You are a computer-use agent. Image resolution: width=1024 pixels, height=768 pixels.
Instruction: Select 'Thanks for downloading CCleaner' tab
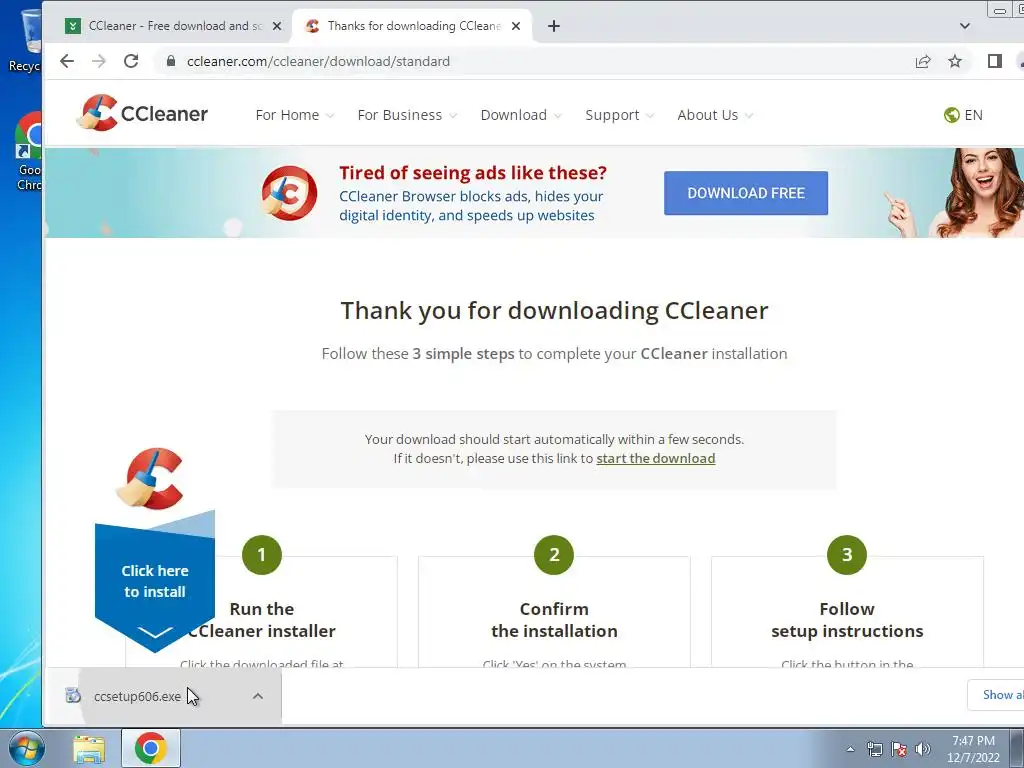pyautogui.click(x=413, y=26)
